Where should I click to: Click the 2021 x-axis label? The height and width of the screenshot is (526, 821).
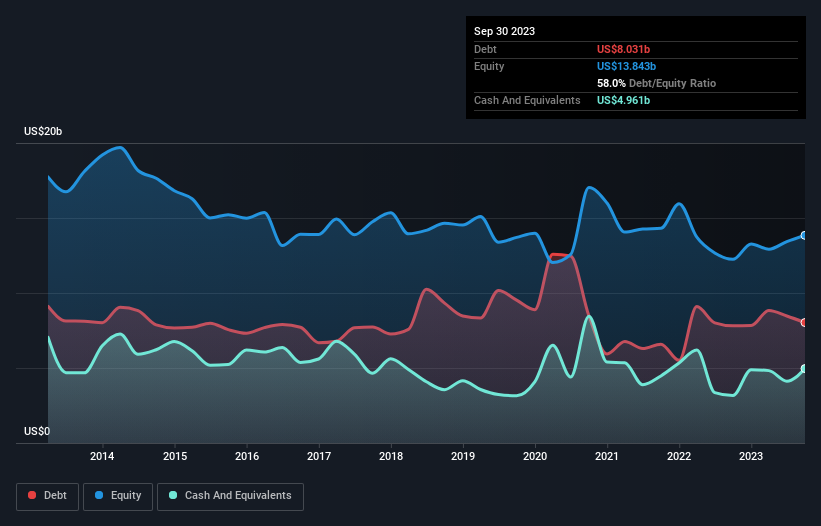pyautogui.click(x=607, y=456)
